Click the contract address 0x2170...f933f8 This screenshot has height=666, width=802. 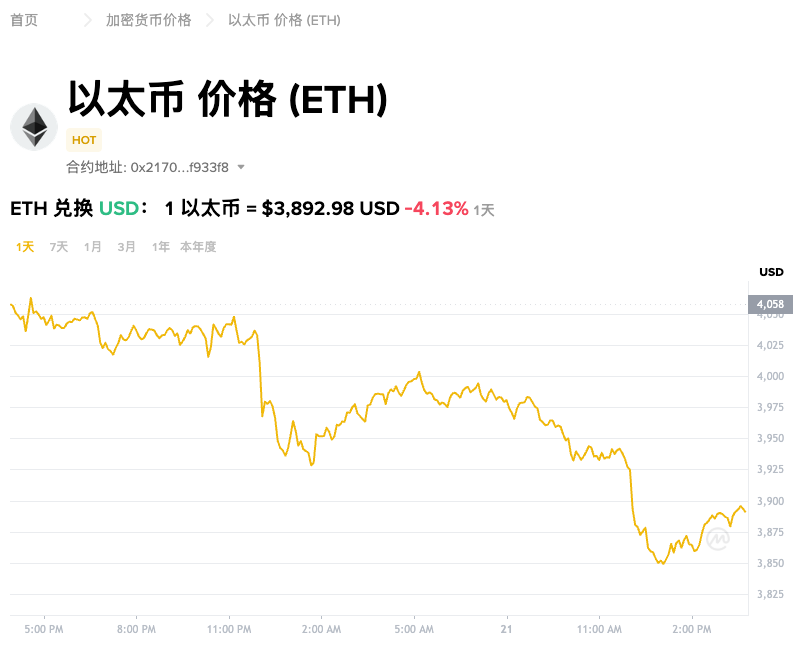(x=178, y=168)
